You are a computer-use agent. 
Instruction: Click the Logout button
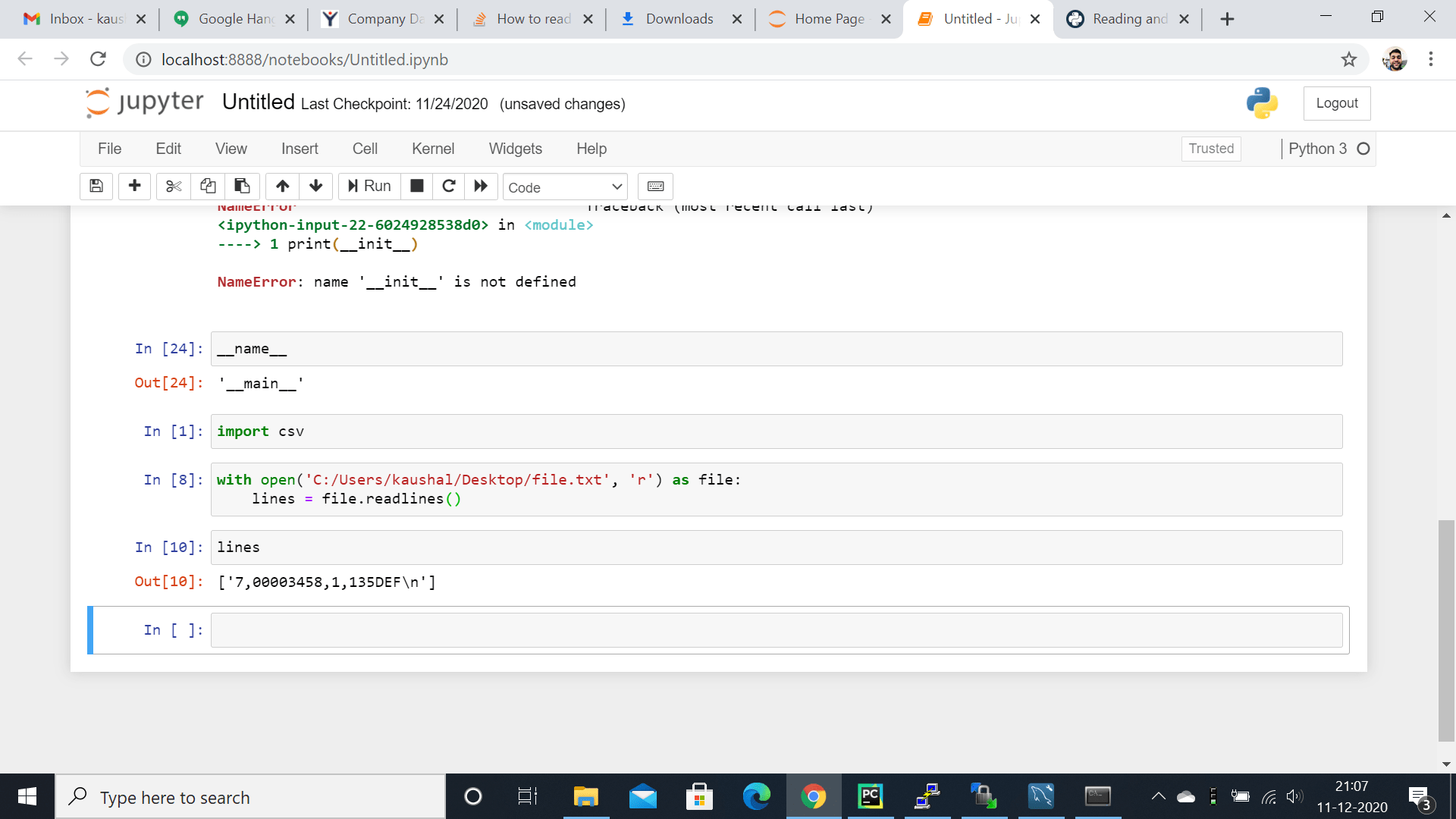click(1336, 103)
